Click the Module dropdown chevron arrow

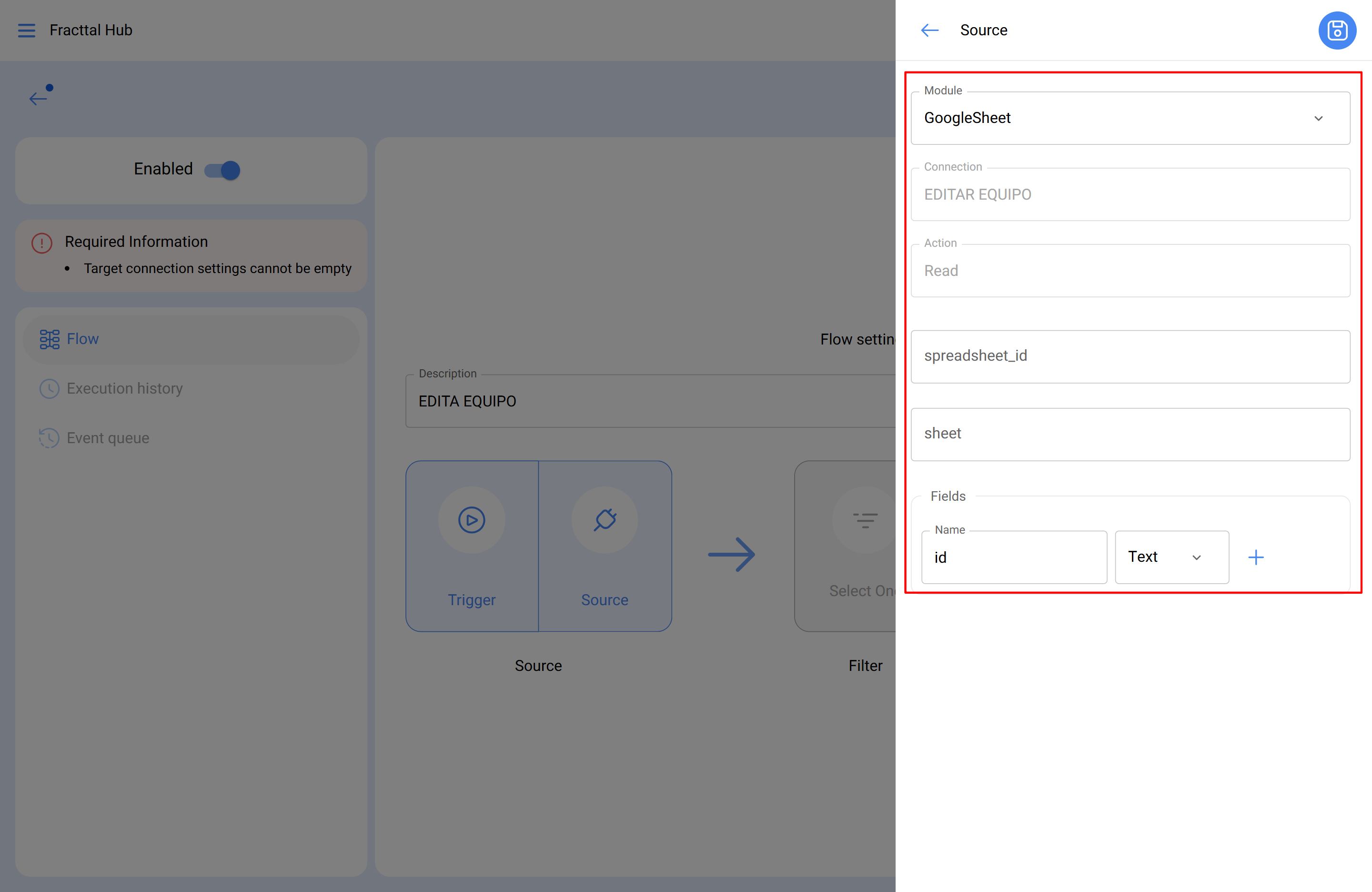point(1318,119)
